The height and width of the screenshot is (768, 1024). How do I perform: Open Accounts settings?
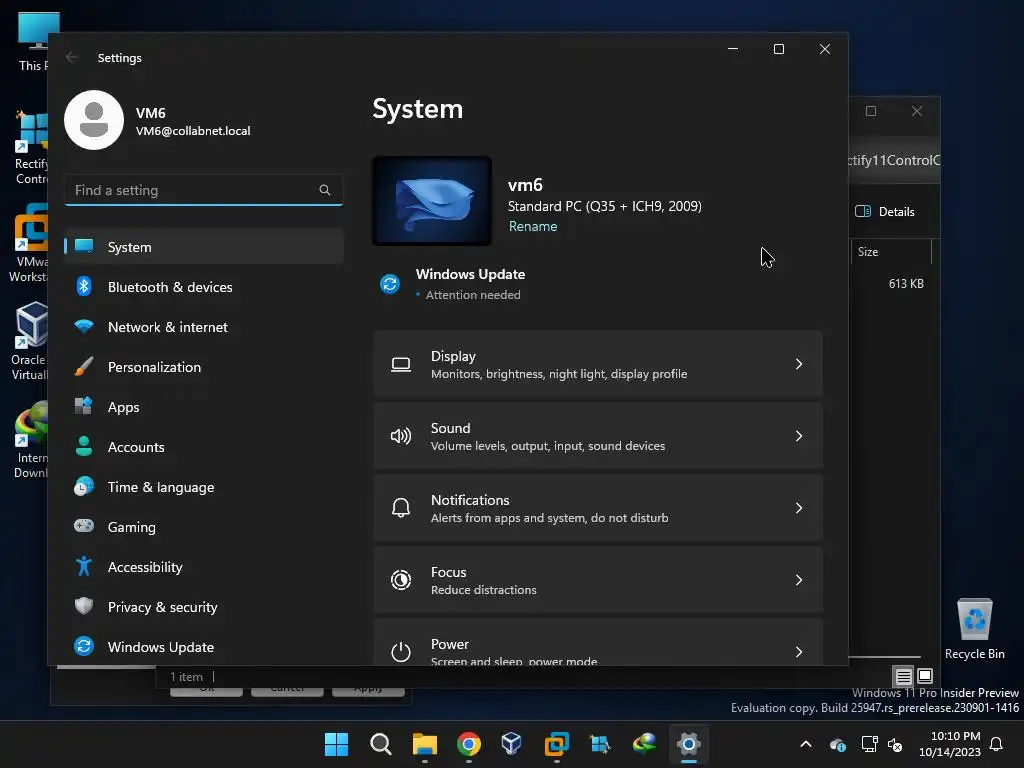coord(204,447)
